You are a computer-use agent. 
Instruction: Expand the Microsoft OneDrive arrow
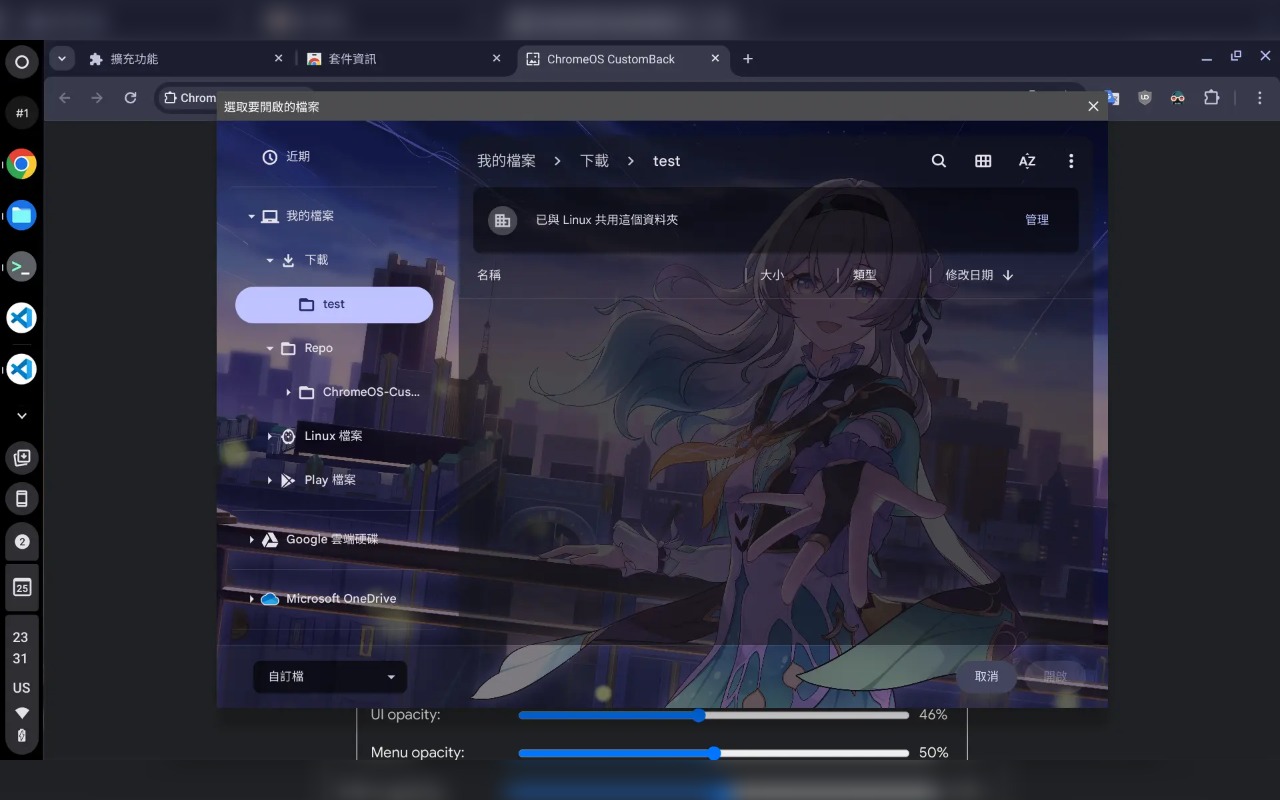251,599
